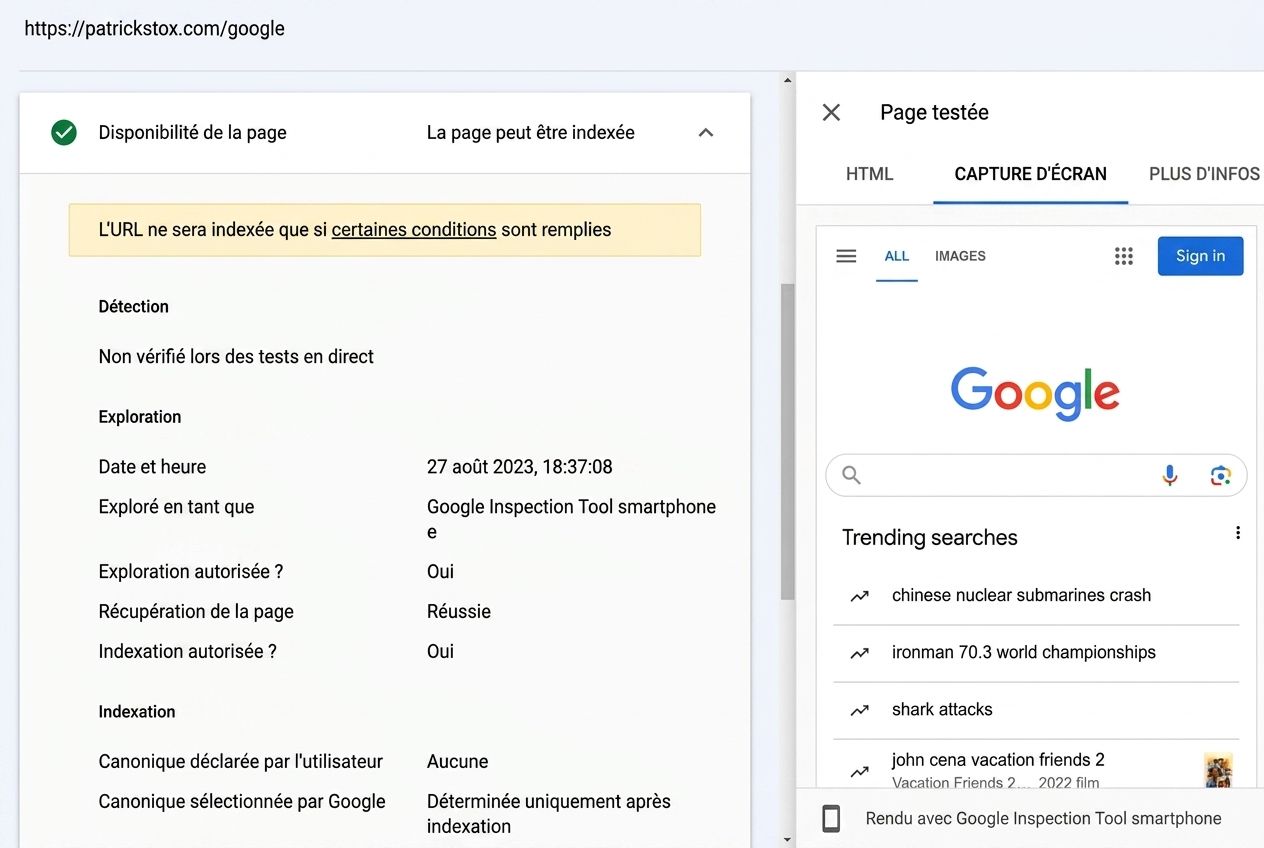Click Non vérifié lors des tests en direct
The height and width of the screenshot is (848, 1264).
(236, 356)
